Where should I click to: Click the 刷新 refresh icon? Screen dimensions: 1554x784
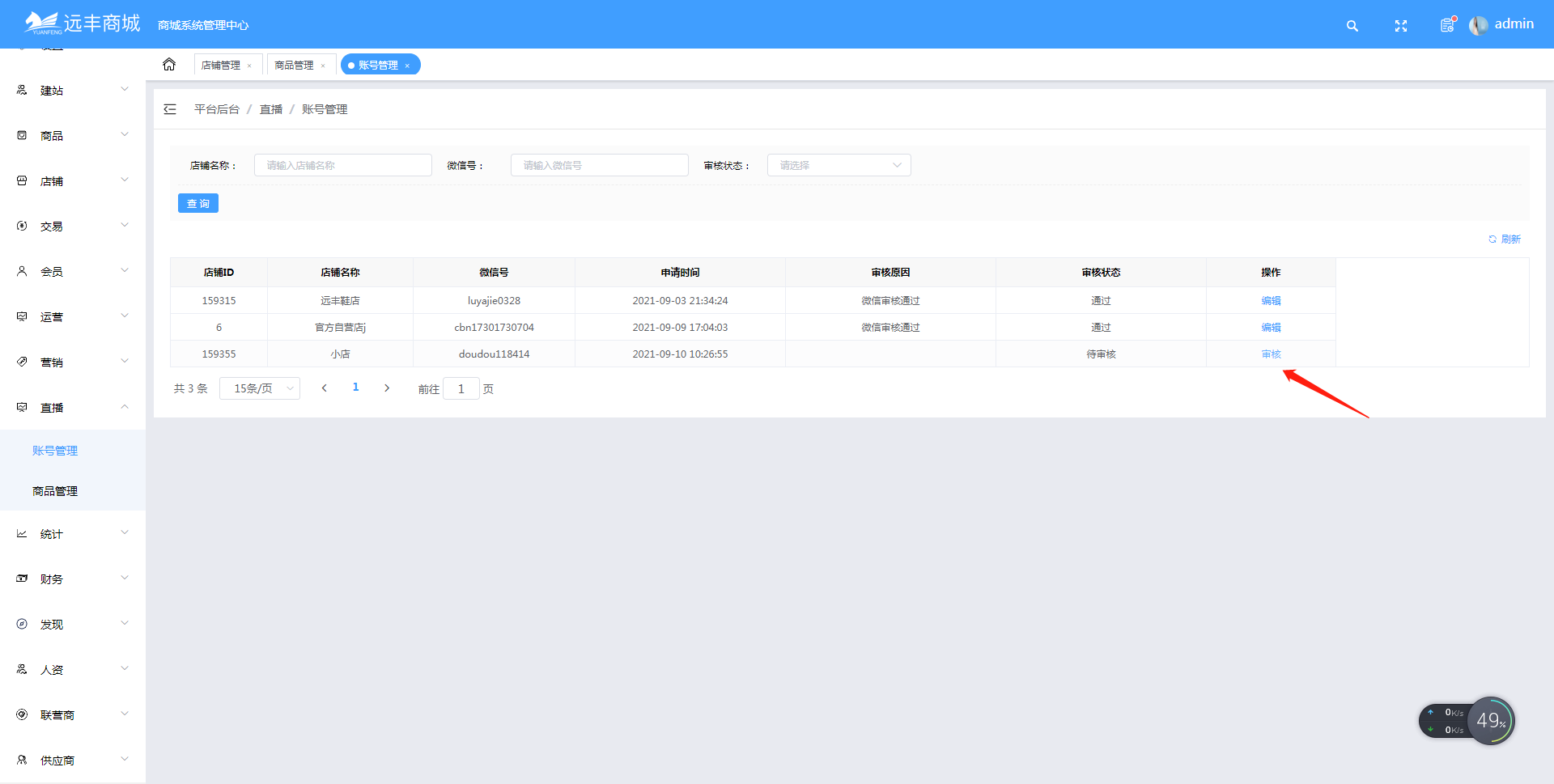coord(1492,239)
